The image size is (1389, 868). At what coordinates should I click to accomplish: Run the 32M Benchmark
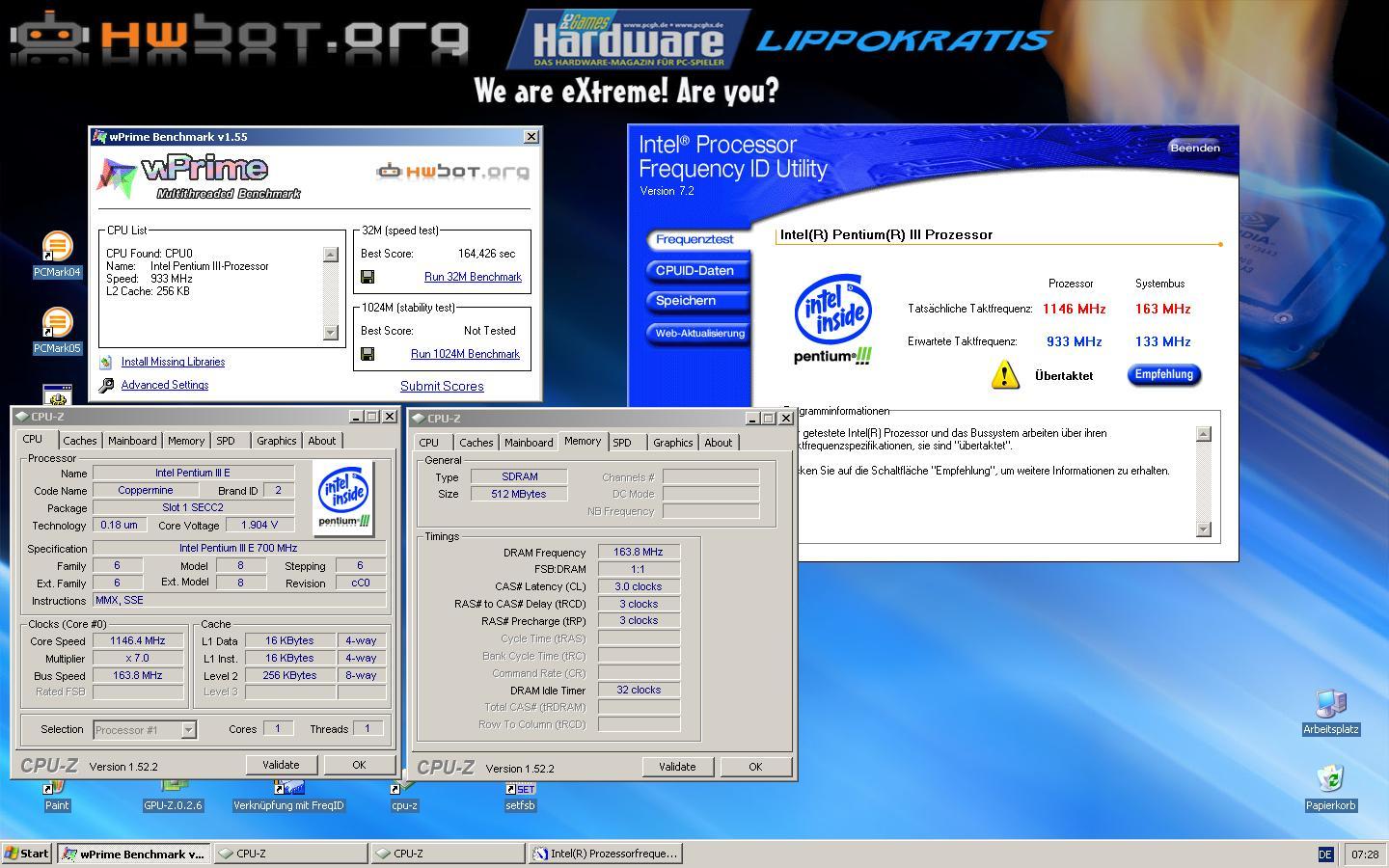[473, 277]
